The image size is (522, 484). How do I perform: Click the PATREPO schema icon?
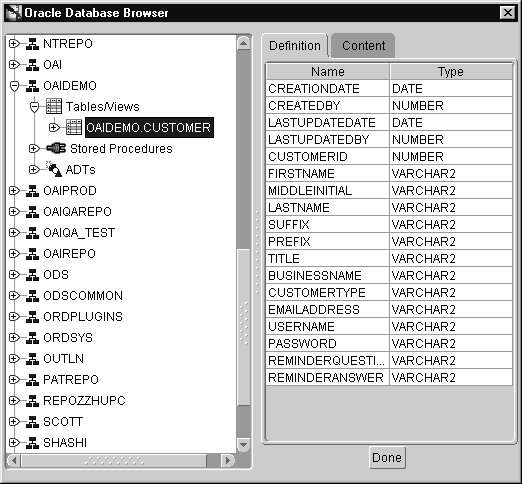click(x=32, y=380)
